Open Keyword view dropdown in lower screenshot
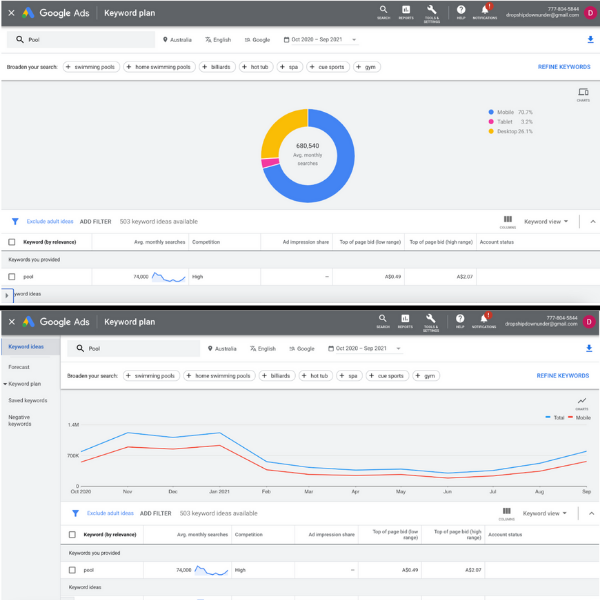The image size is (600, 600). coord(545,513)
